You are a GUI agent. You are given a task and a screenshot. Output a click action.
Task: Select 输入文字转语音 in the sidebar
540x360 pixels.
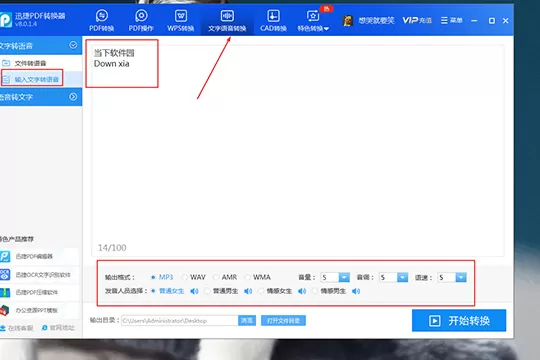(x=37, y=79)
